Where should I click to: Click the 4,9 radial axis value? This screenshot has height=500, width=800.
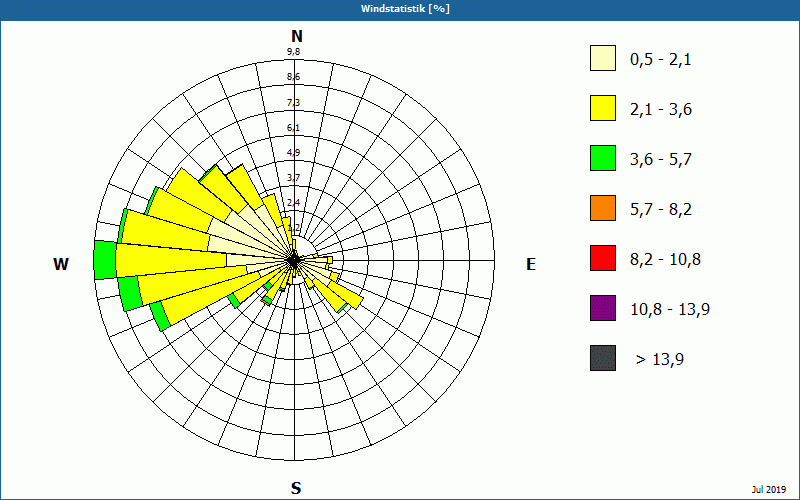[293, 153]
